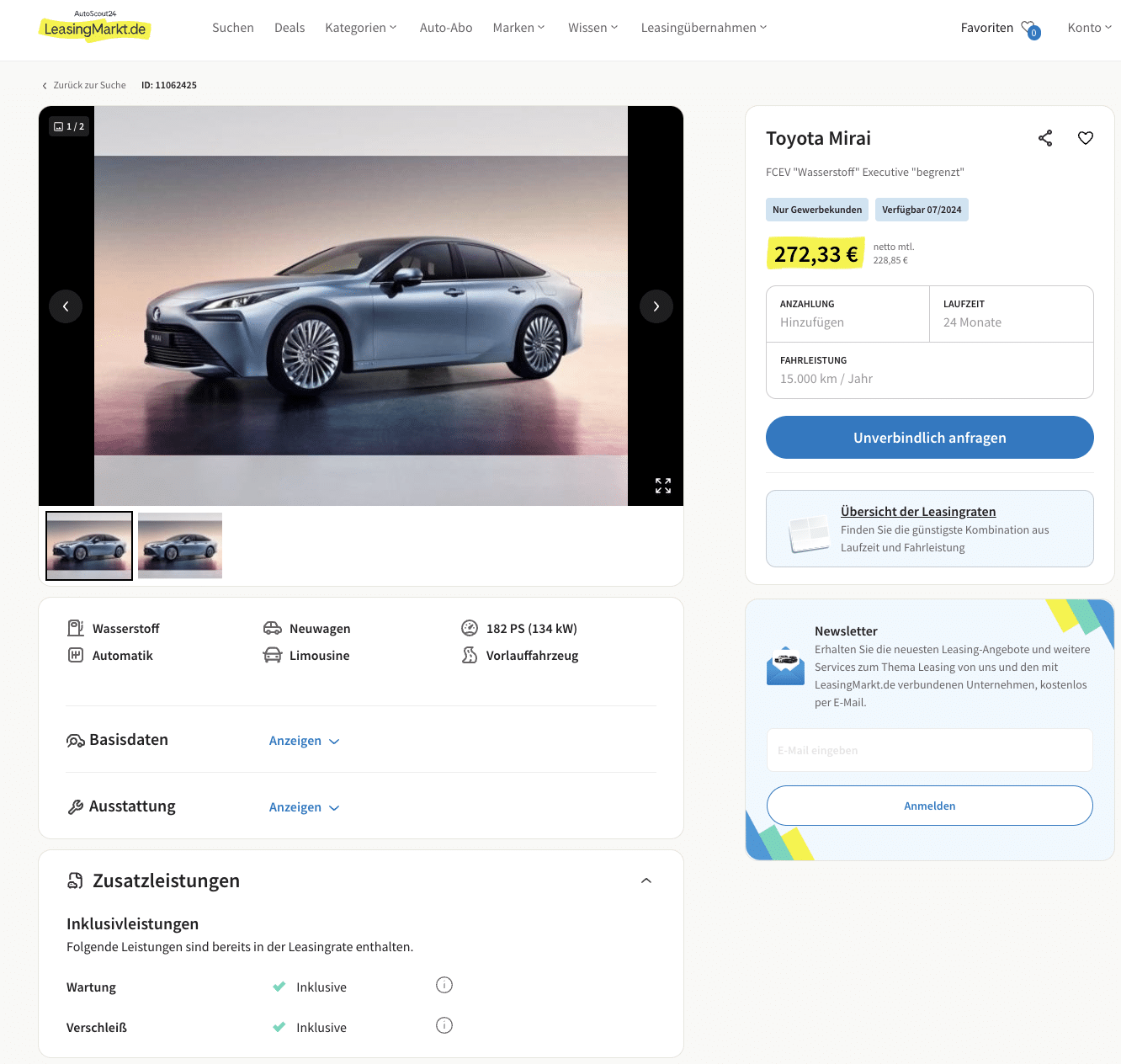Open the Wissen dropdown menu
Screen dimensions: 1121x1064
593,28
